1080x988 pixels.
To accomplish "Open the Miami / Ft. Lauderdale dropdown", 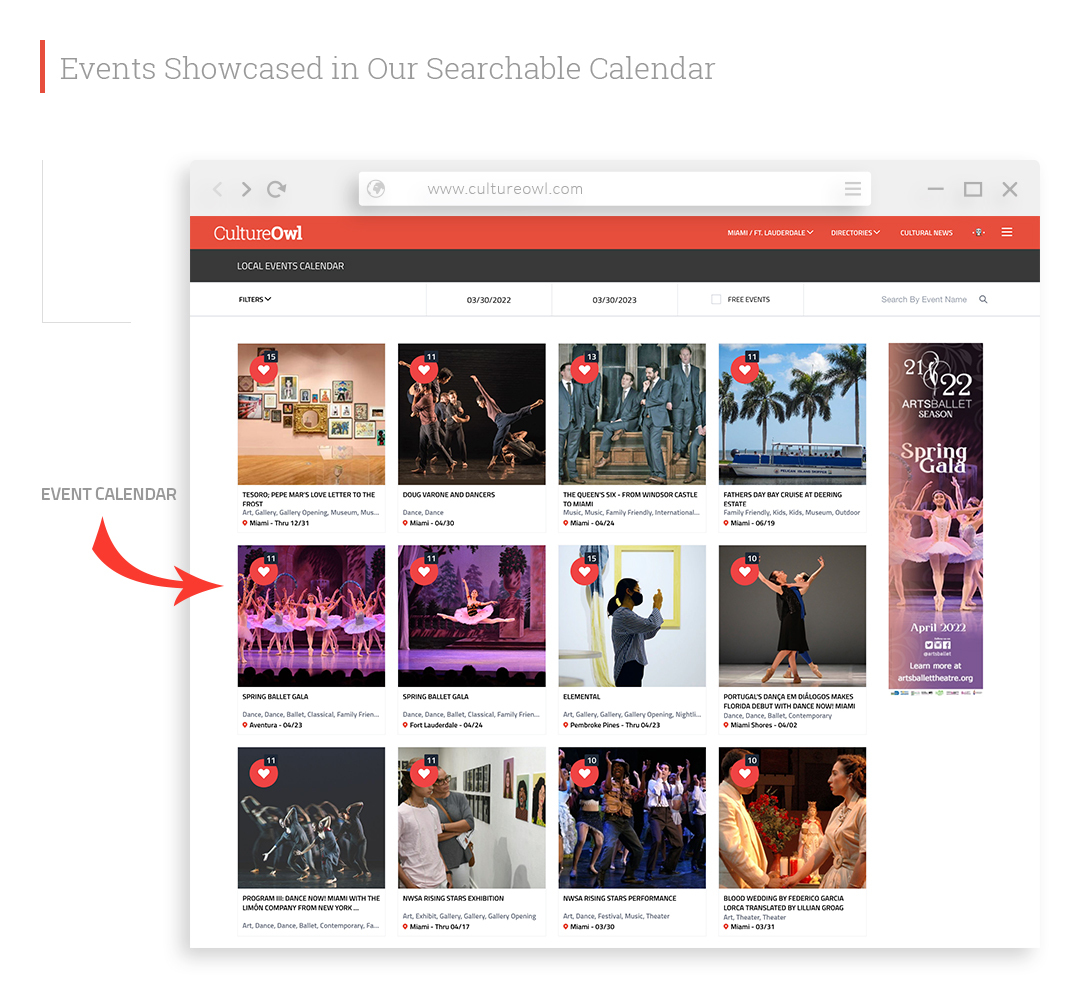I will pyautogui.click(x=770, y=233).
